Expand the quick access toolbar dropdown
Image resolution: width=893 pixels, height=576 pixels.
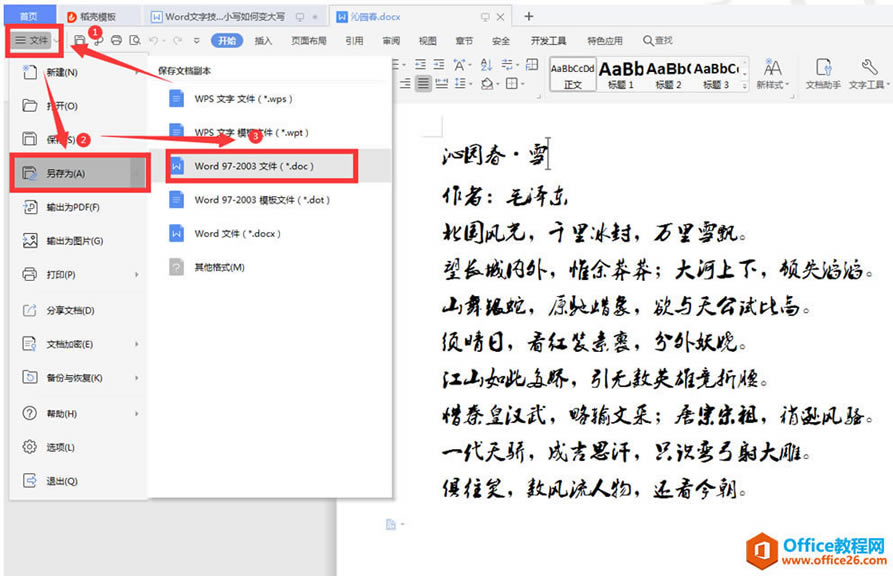point(196,40)
